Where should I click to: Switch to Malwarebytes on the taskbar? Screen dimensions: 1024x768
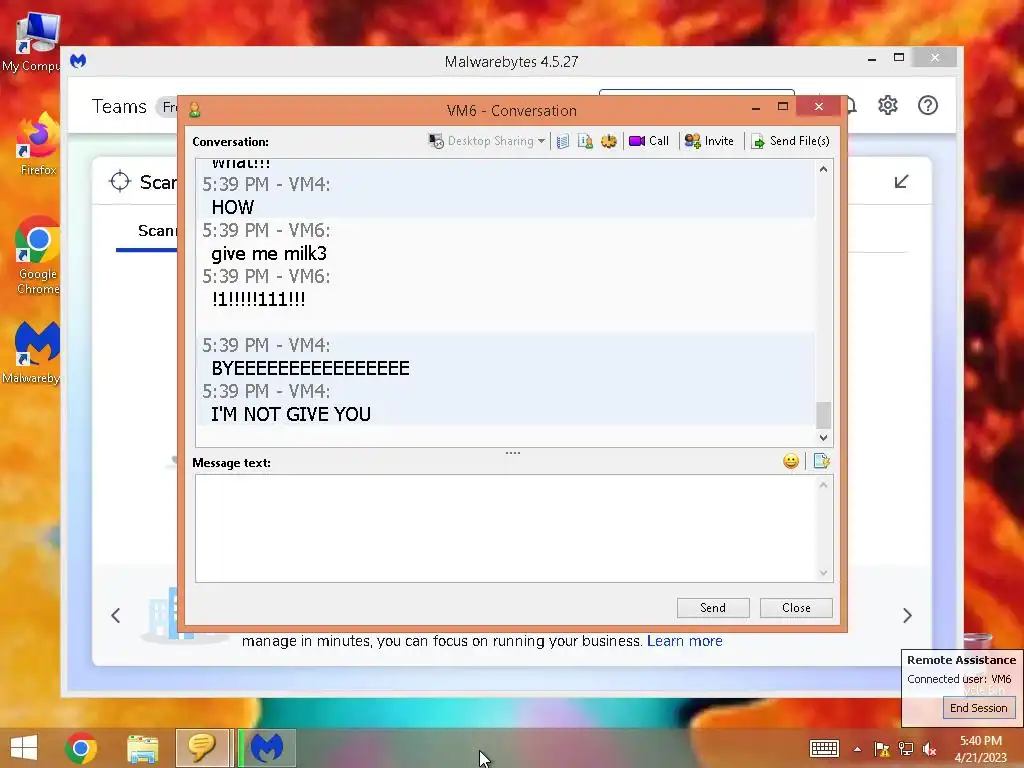(266, 748)
